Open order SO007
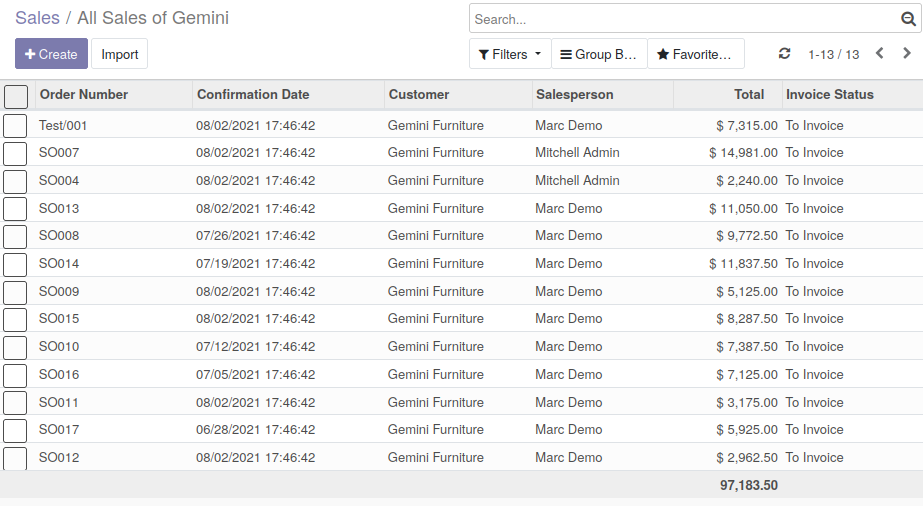The width and height of the screenshot is (923, 506). pyautogui.click(x=59, y=152)
